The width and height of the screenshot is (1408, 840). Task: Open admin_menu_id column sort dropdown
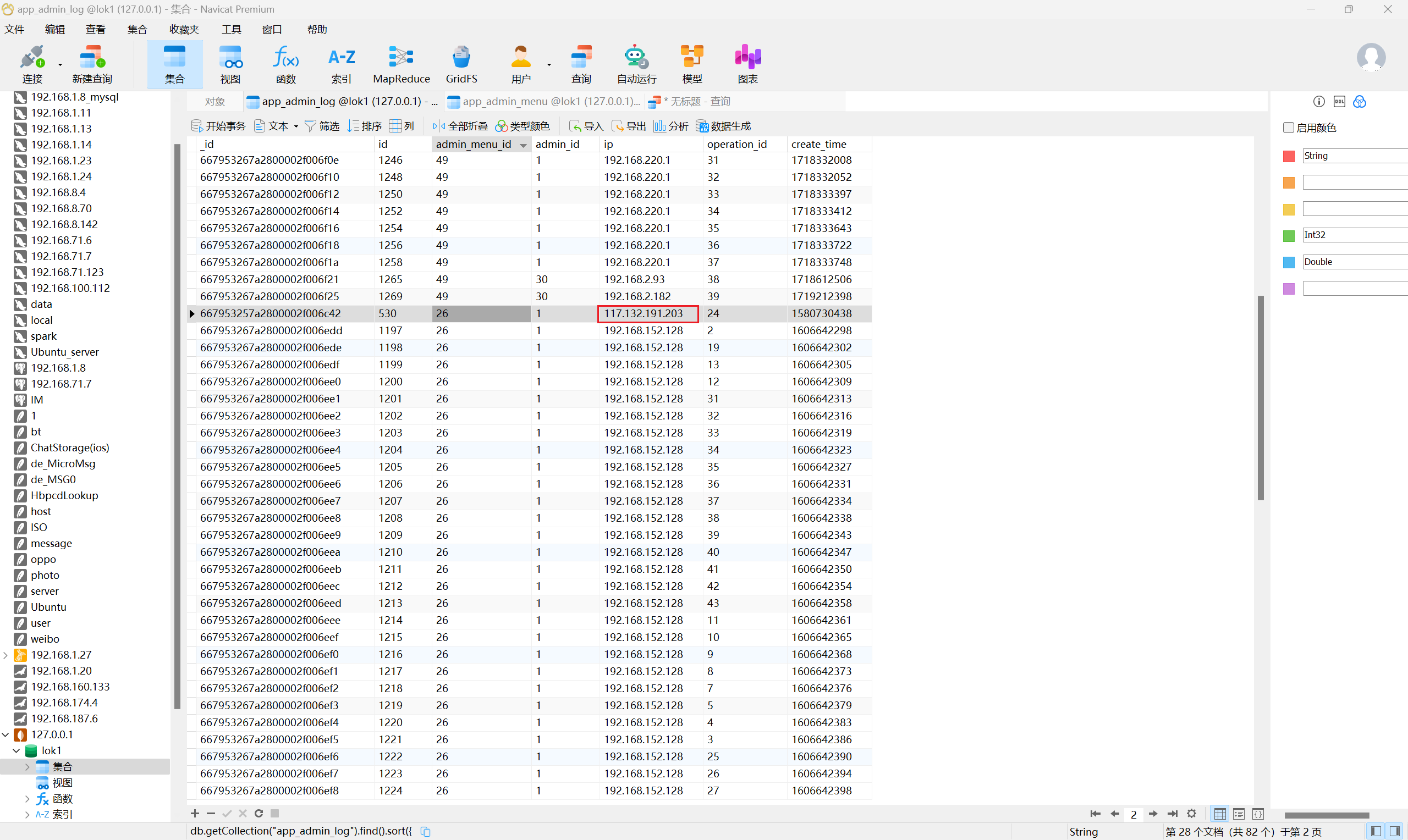[523, 145]
